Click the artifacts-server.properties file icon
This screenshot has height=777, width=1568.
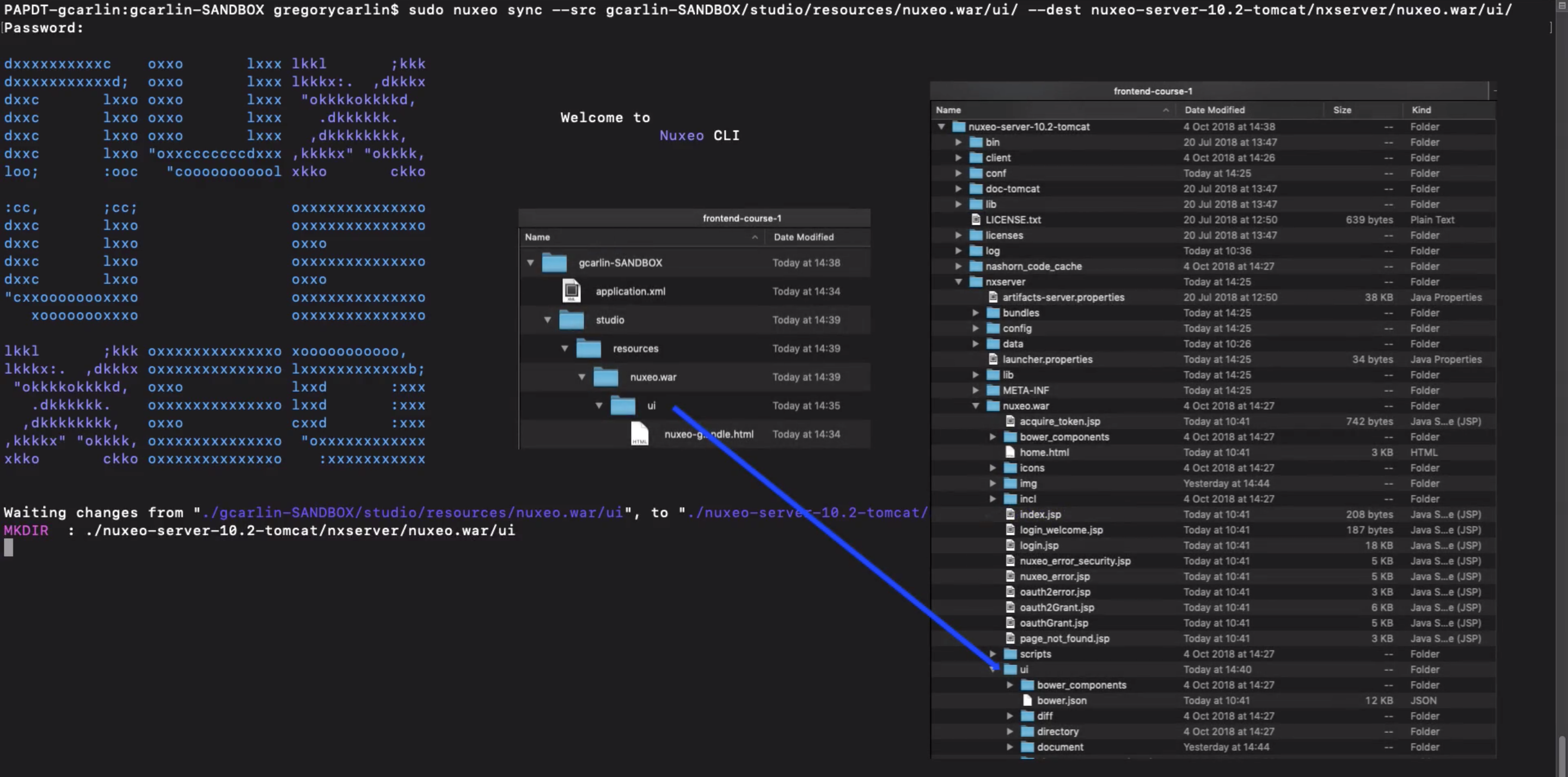coord(993,297)
